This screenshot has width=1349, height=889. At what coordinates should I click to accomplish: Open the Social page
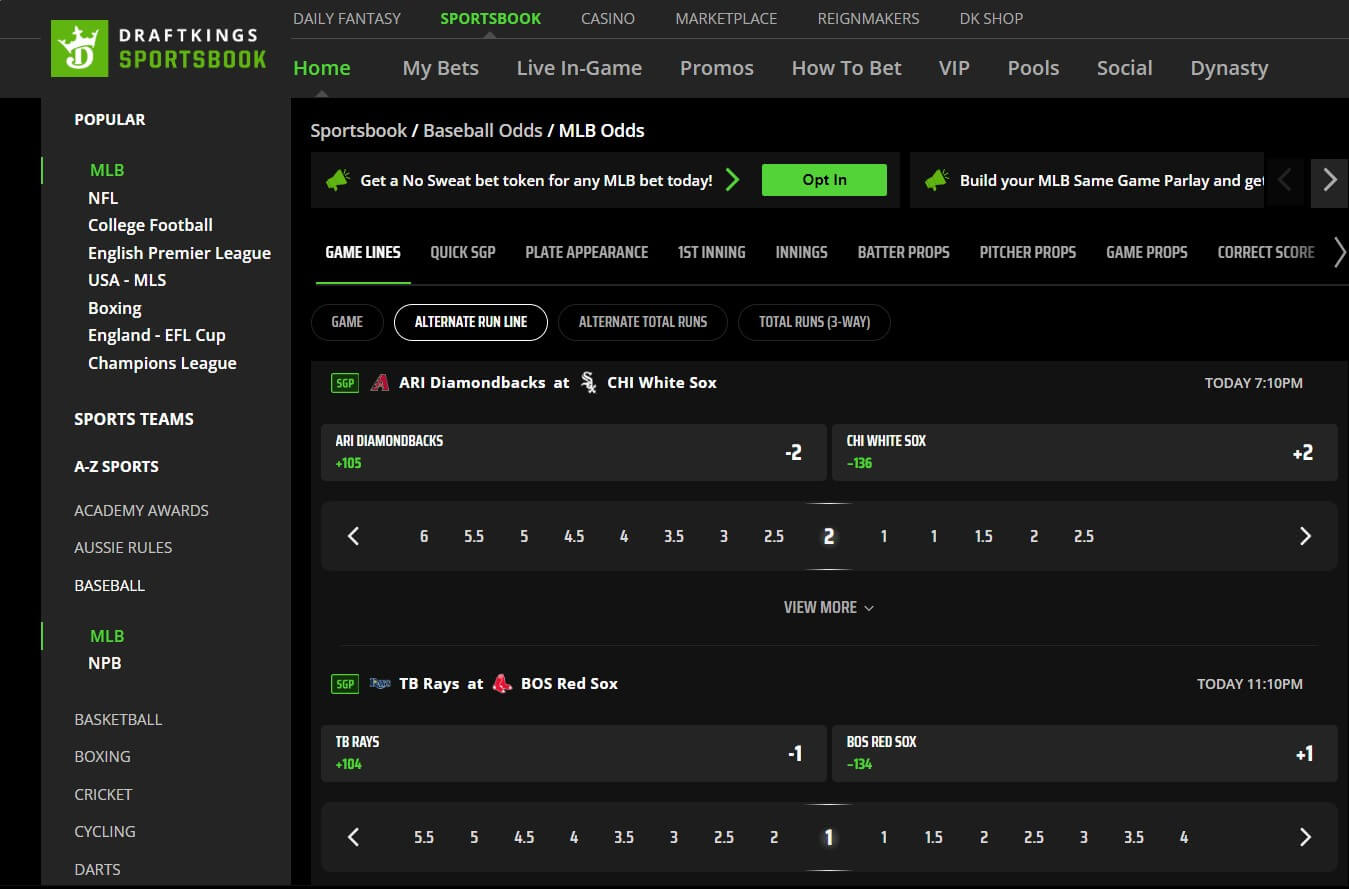point(1125,68)
